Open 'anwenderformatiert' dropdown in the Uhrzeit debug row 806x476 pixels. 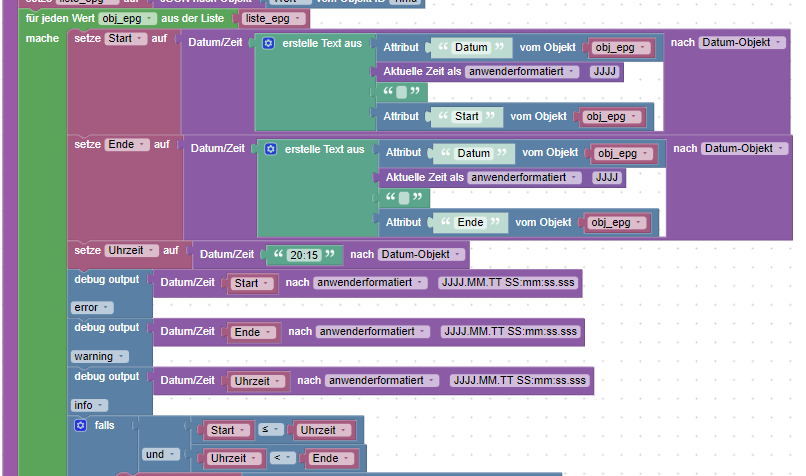382,380
